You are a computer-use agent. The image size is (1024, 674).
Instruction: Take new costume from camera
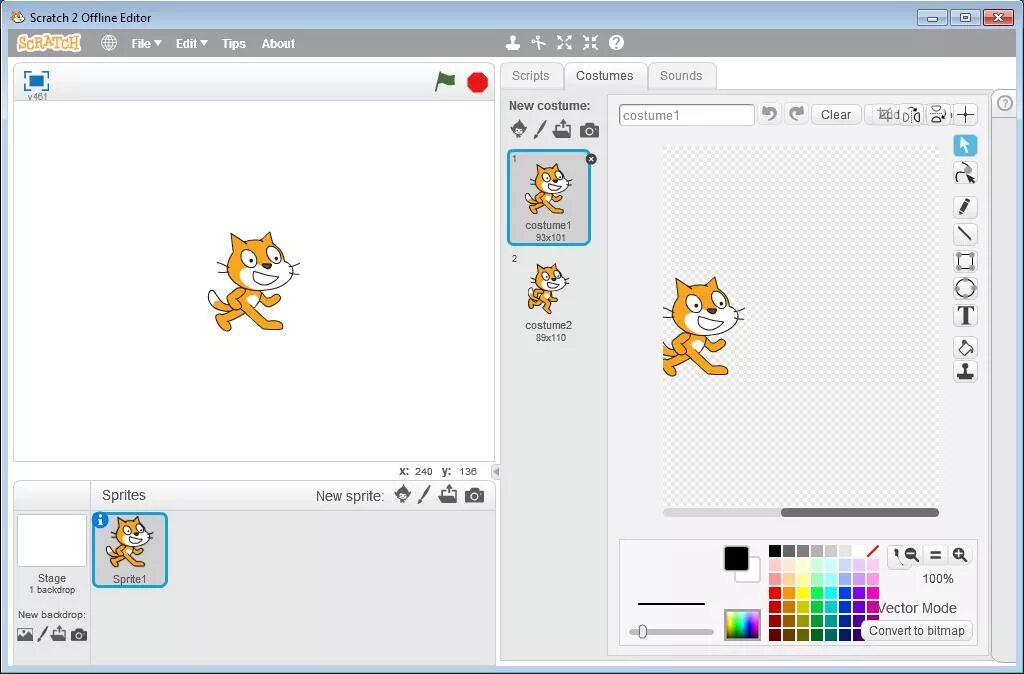pyautogui.click(x=589, y=130)
